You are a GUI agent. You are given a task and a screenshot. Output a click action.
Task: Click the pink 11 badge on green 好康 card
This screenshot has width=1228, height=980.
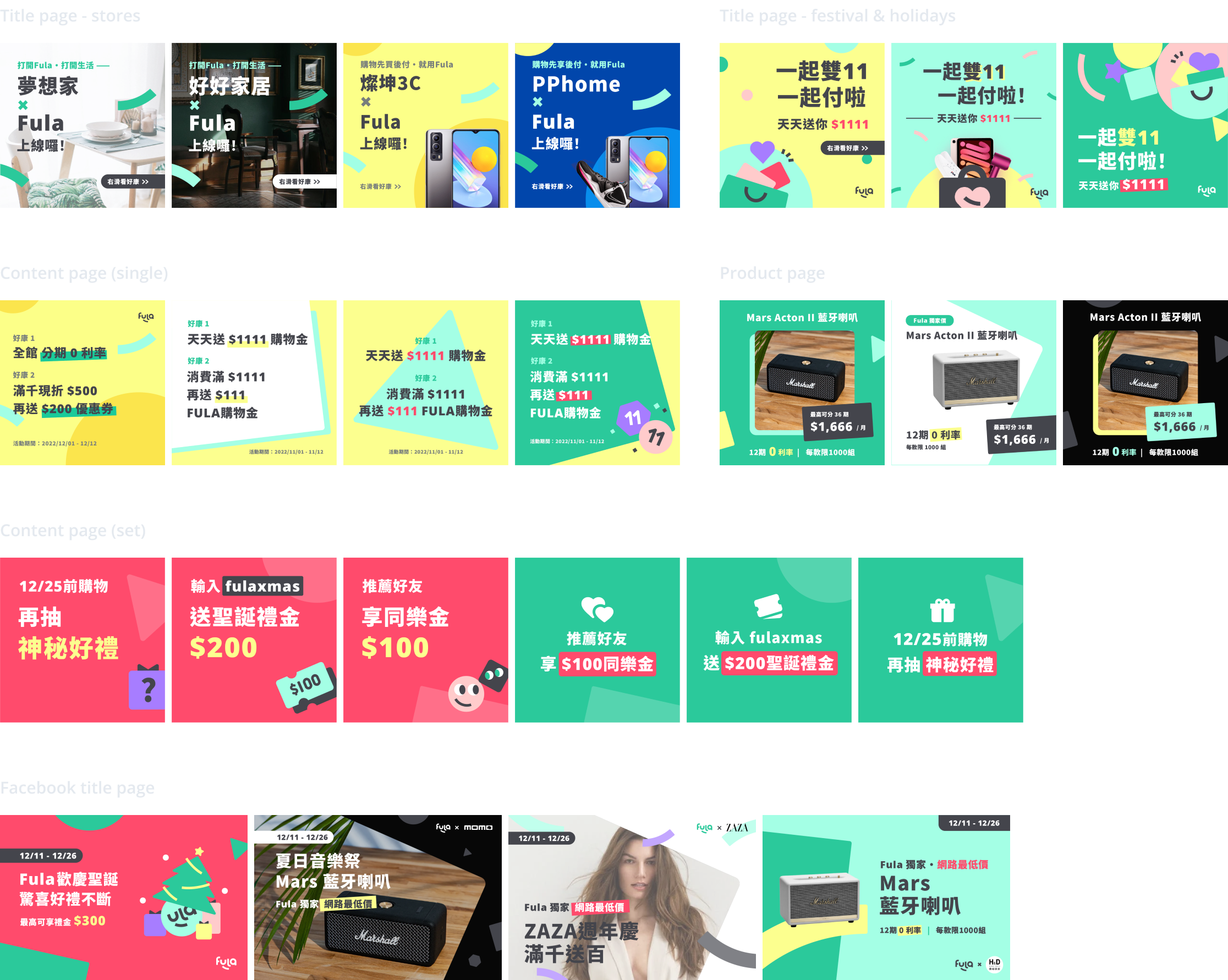pyautogui.click(x=656, y=436)
